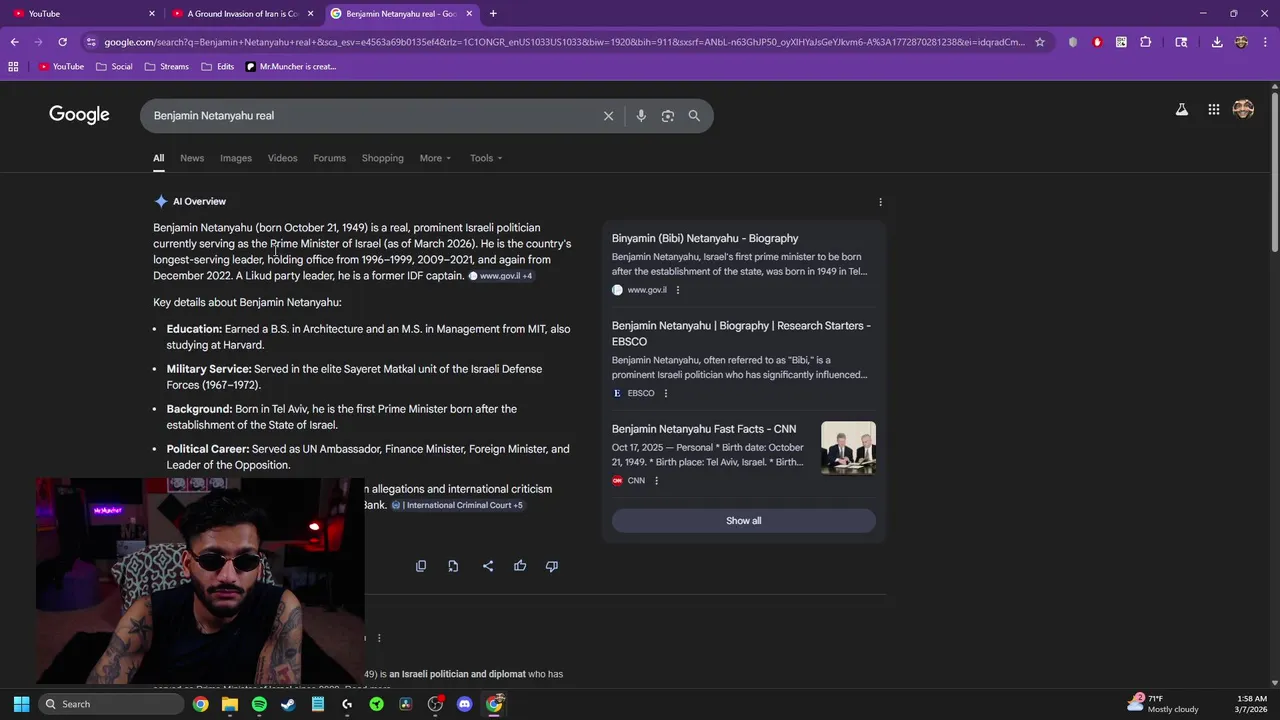The image size is (1280, 720).
Task: Open options menu for the www.gov.il source
Action: 678,290
